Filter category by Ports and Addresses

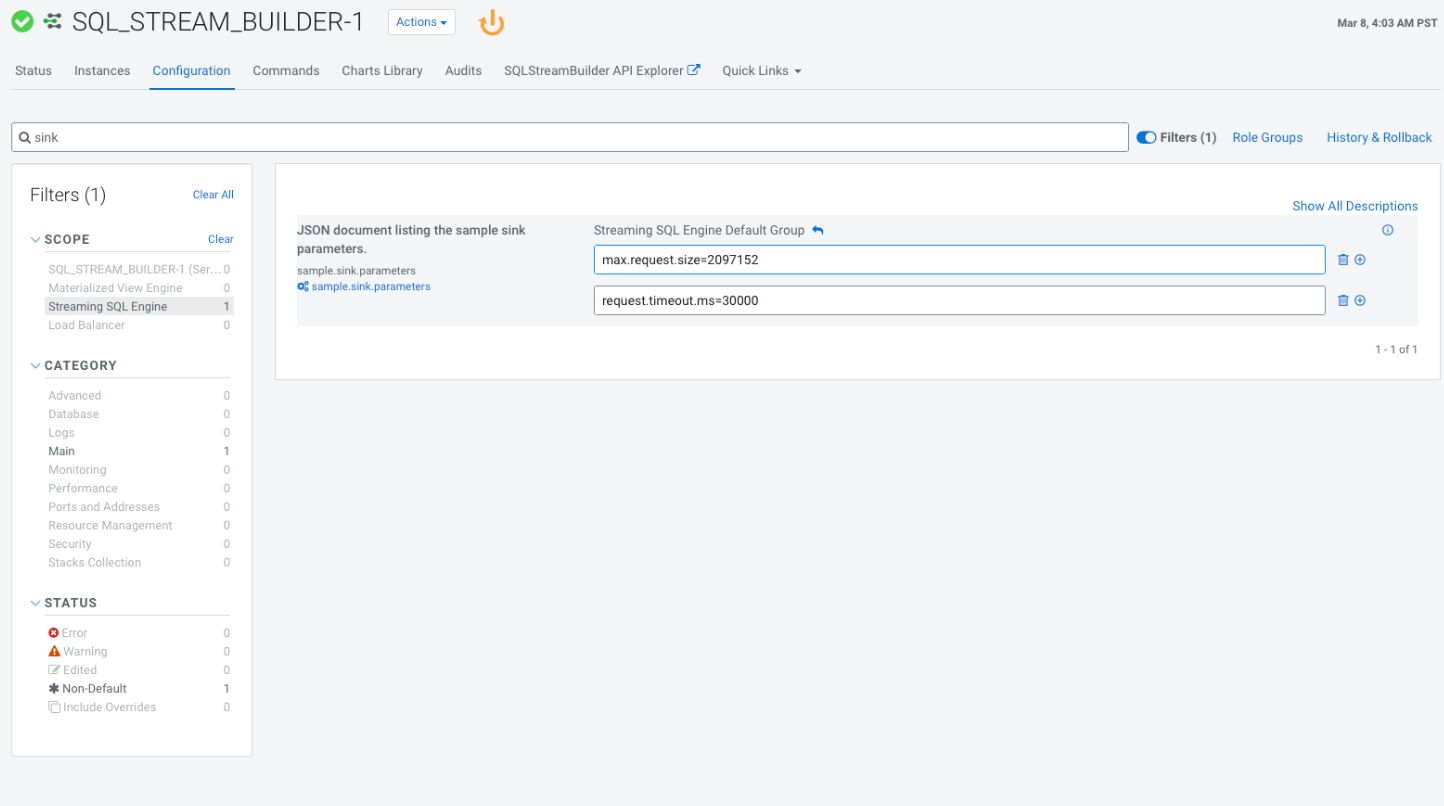click(139, 507)
